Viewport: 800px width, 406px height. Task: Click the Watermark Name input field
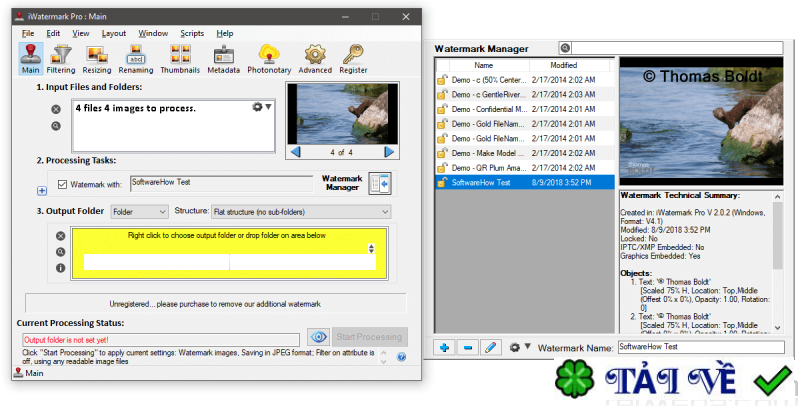701,347
